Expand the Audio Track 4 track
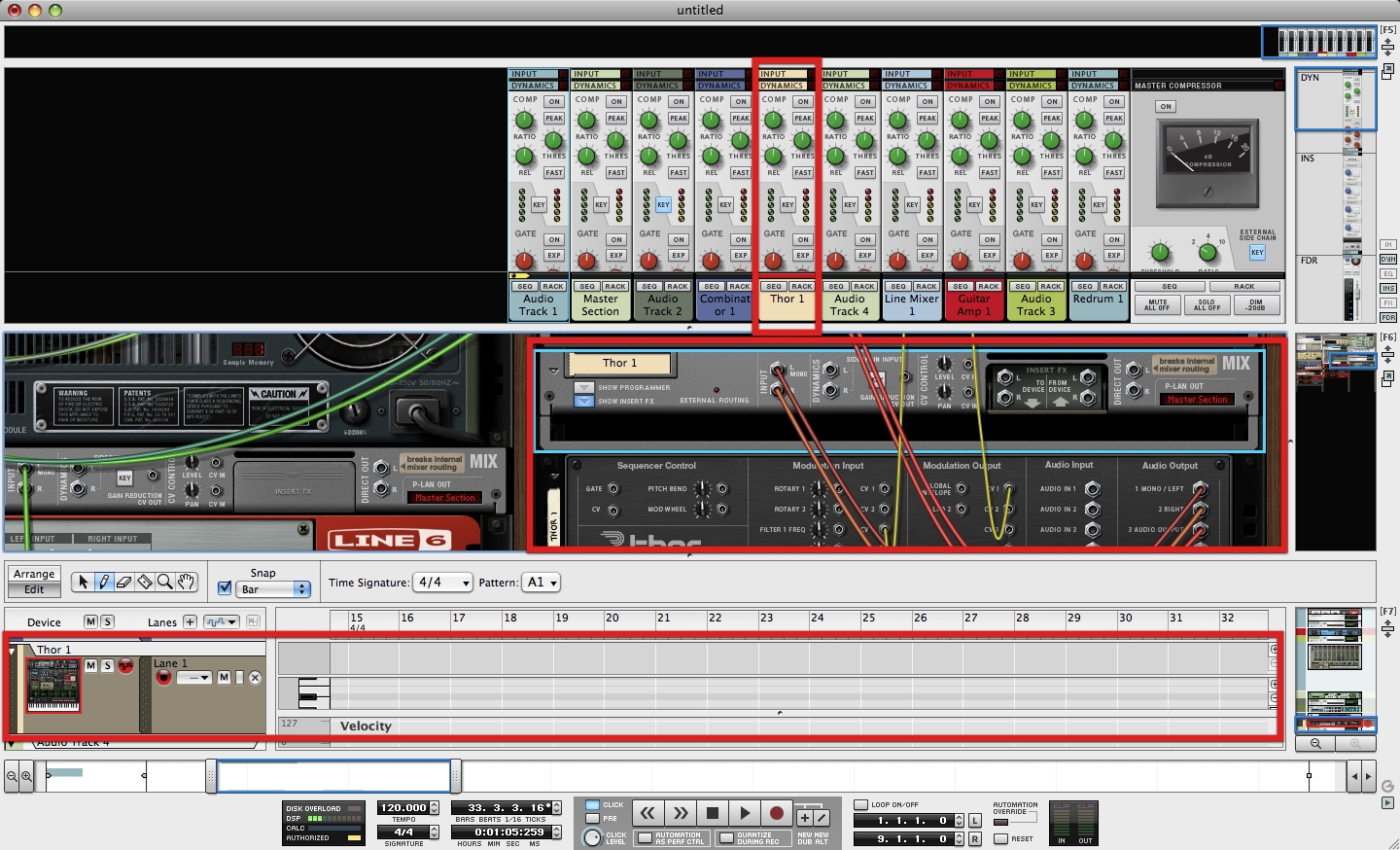The height and width of the screenshot is (850, 1400). click(x=12, y=744)
